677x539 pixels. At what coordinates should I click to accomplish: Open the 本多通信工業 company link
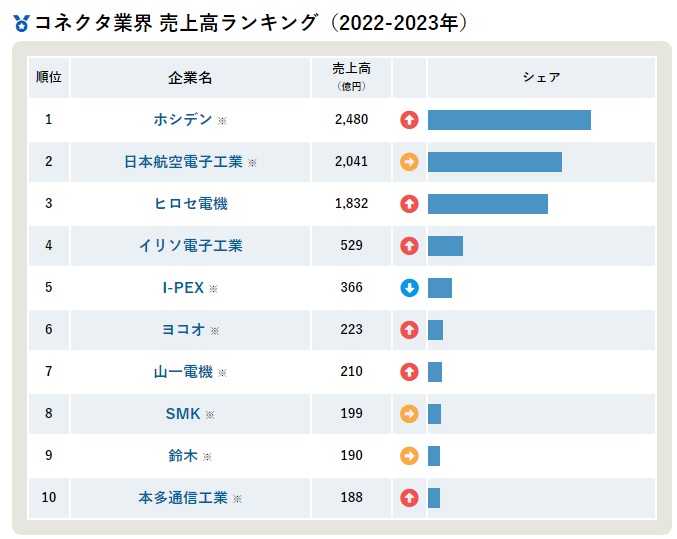pos(183,498)
